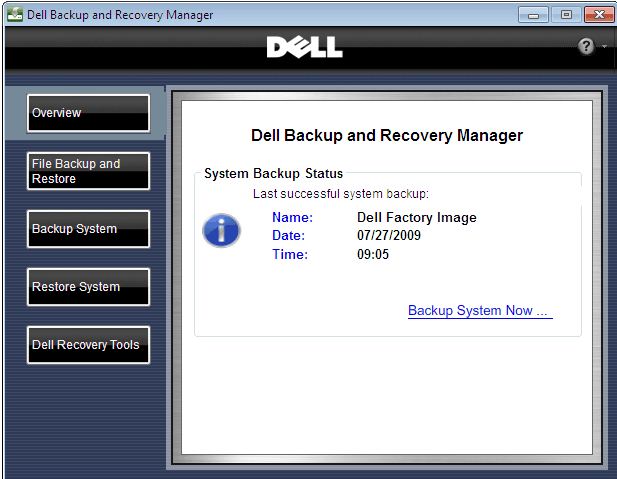Click the backup date 07/27/2009

click(389, 235)
